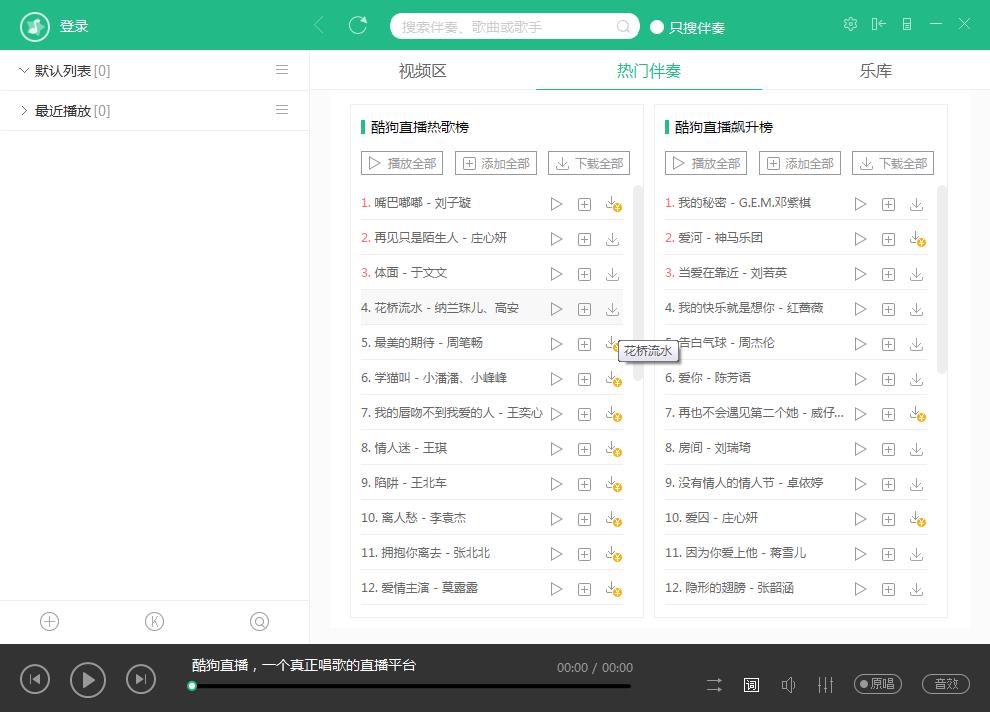Click the play button in the bottom player

pyautogui.click(x=88, y=680)
